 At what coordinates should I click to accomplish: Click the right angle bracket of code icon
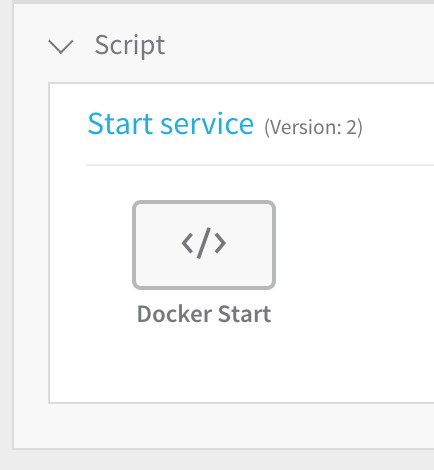click(x=220, y=243)
